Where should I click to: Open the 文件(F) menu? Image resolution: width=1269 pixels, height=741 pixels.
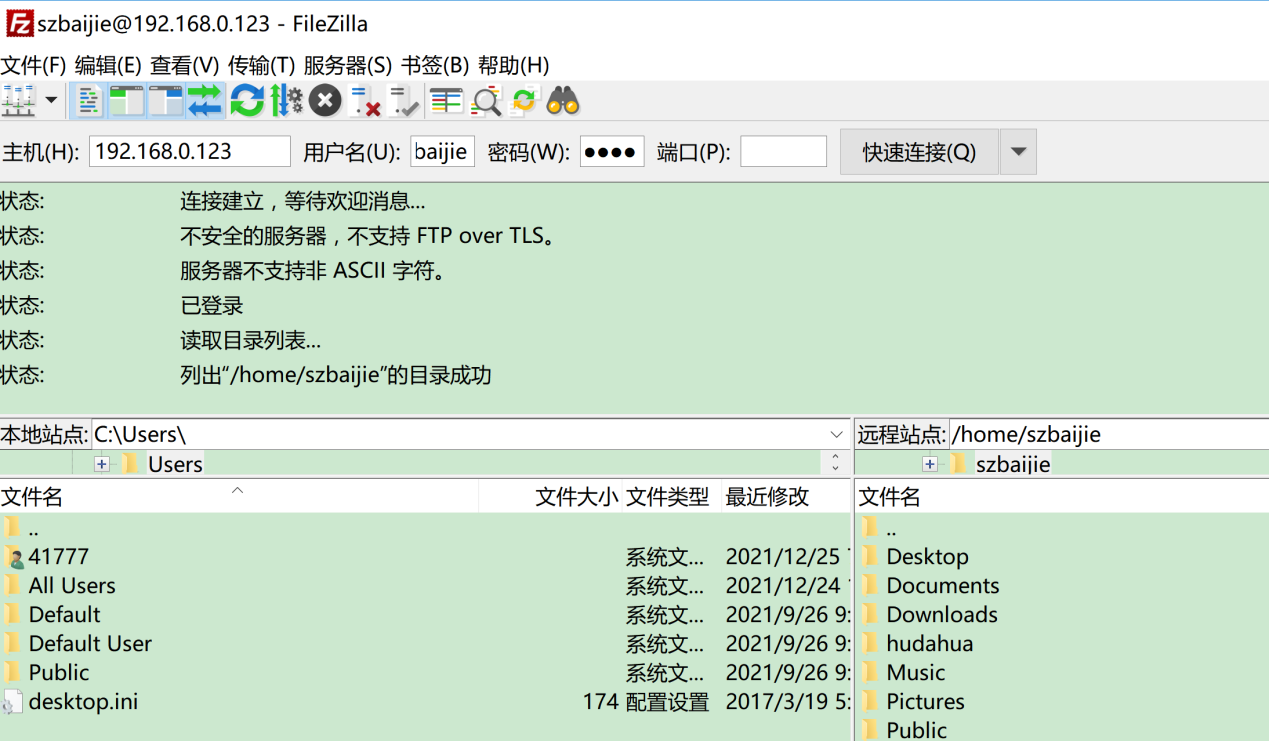[x=33, y=65]
